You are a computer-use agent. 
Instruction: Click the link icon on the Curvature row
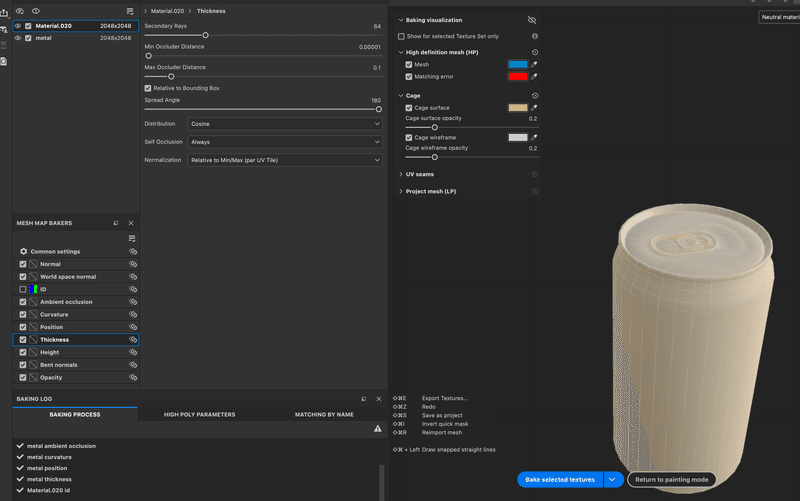tap(133, 314)
